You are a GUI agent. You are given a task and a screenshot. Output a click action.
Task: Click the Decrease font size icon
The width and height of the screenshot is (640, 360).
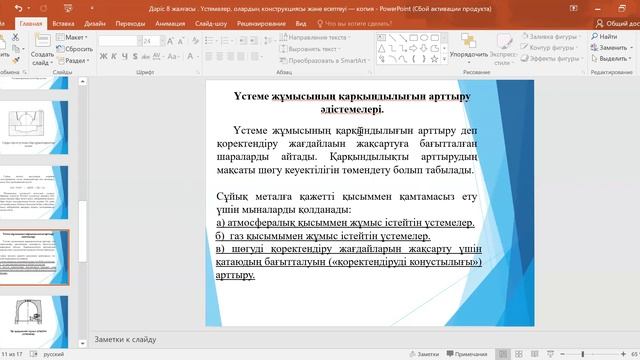[x=181, y=41]
